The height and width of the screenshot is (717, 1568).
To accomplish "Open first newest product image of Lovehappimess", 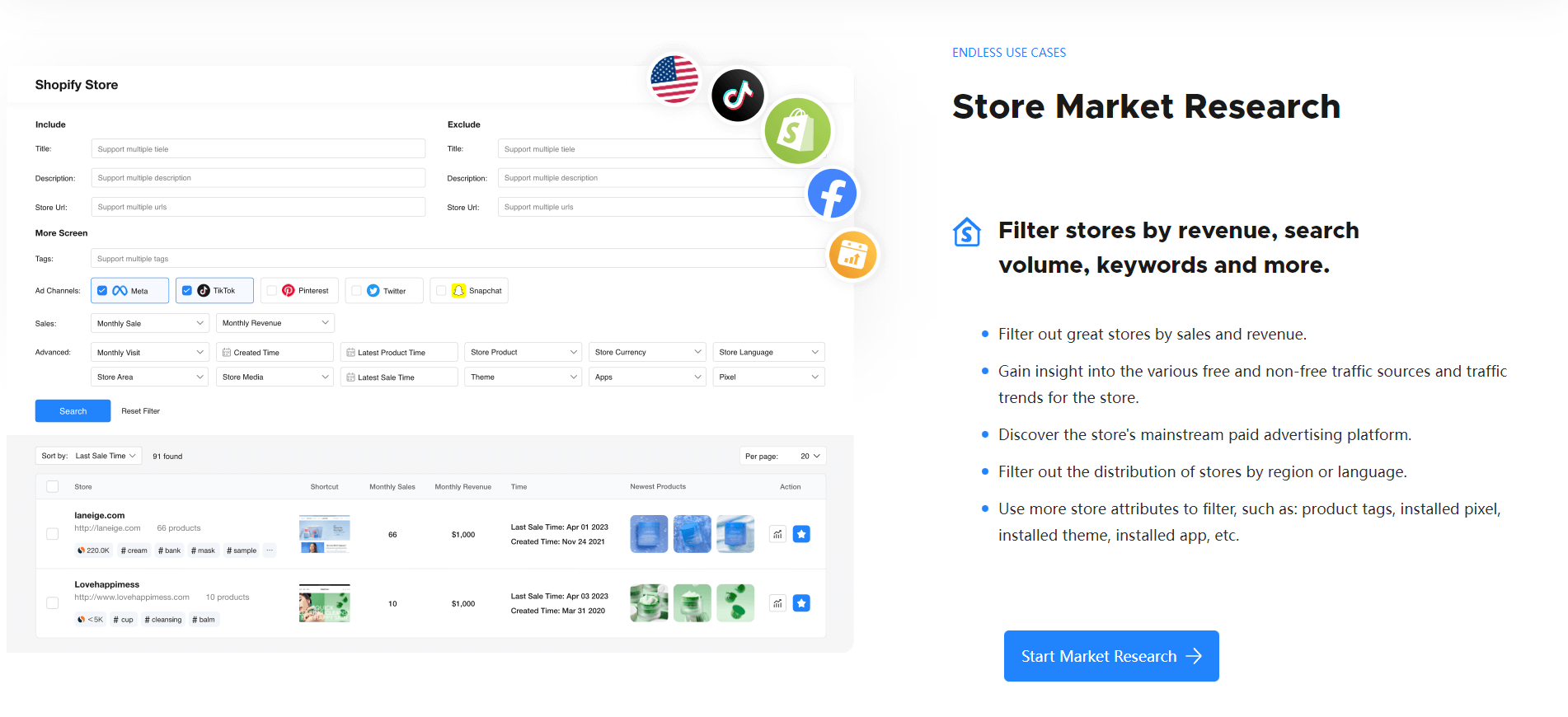I will click(x=649, y=603).
